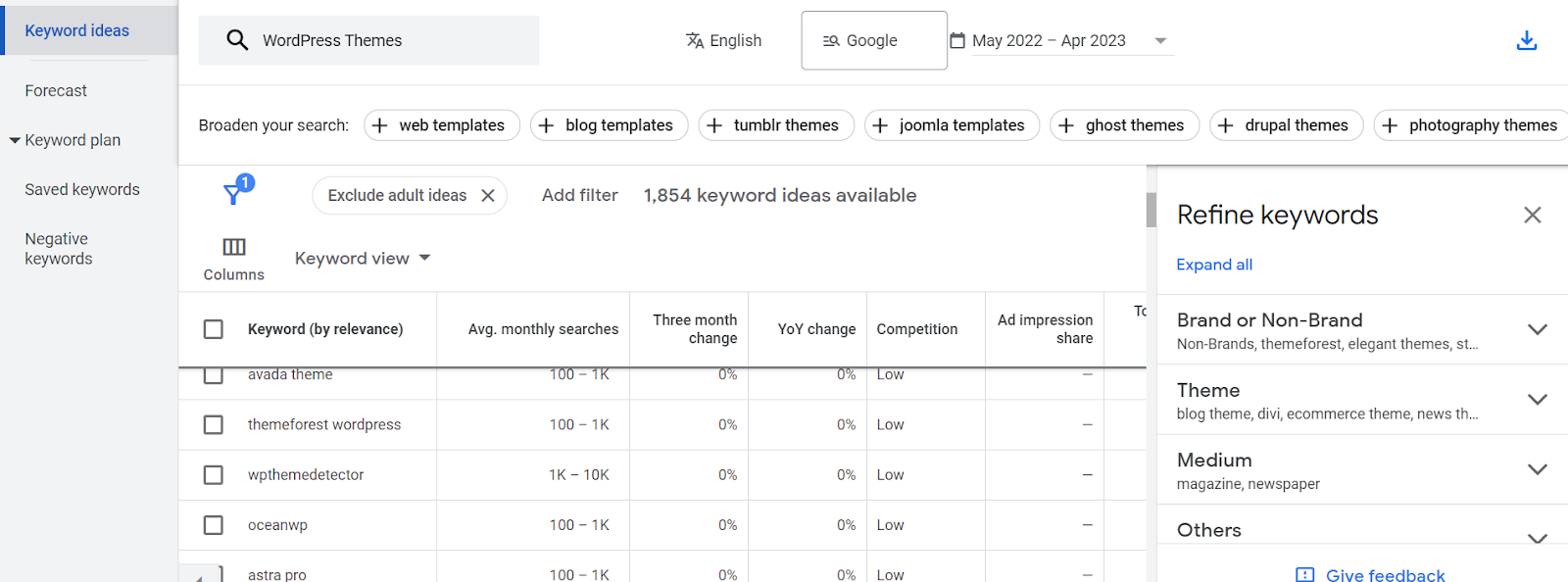Click the avada theme keyword
The height and width of the screenshot is (582, 1568).
coord(290,374)
